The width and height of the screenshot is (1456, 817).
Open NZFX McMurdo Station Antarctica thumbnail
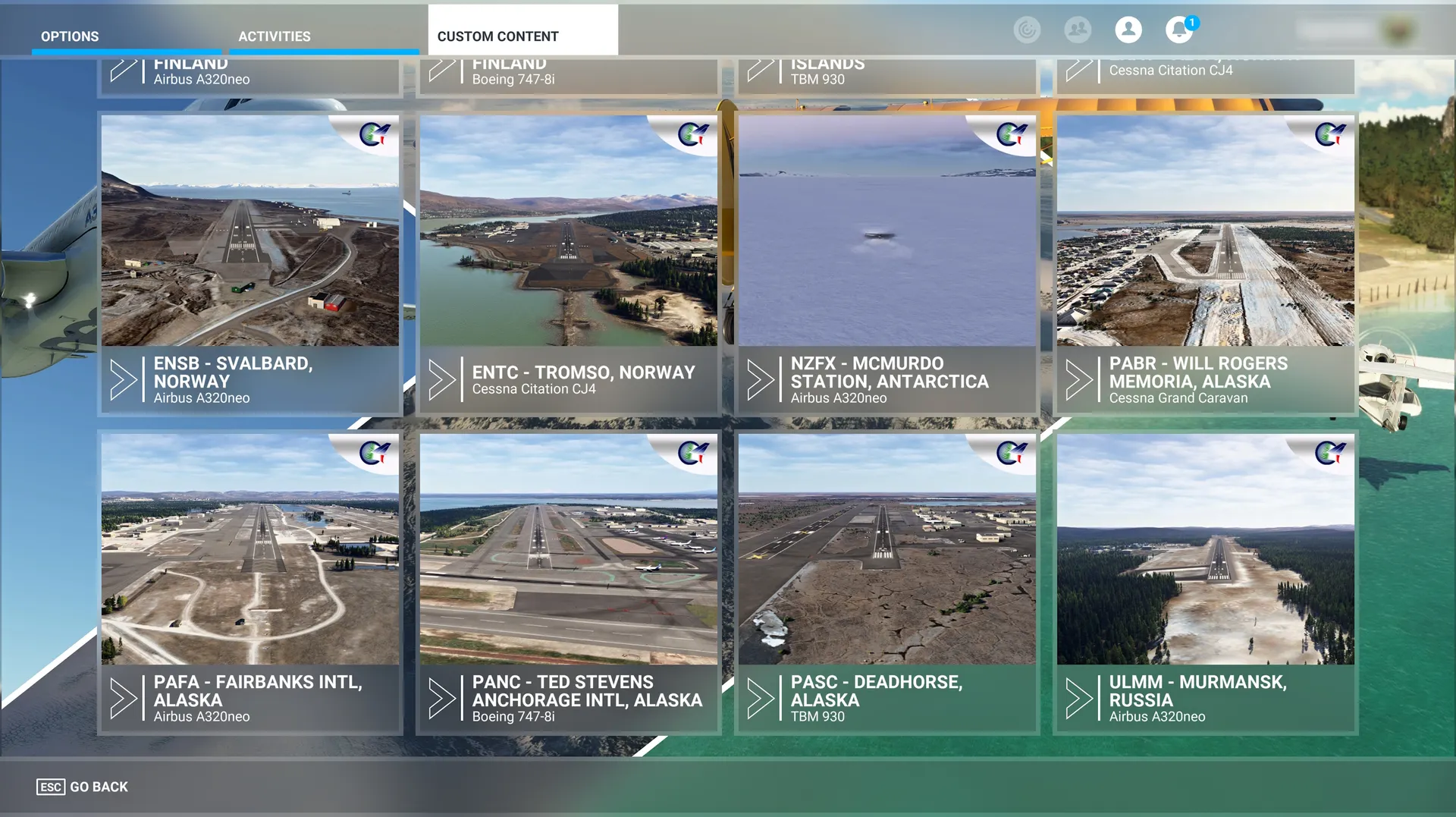click(887, 231)
